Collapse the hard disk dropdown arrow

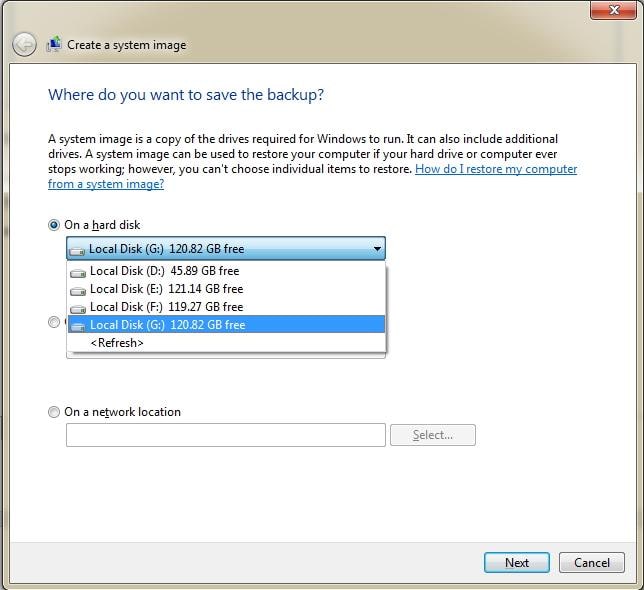pyautogui.click(x=377, y=248)
